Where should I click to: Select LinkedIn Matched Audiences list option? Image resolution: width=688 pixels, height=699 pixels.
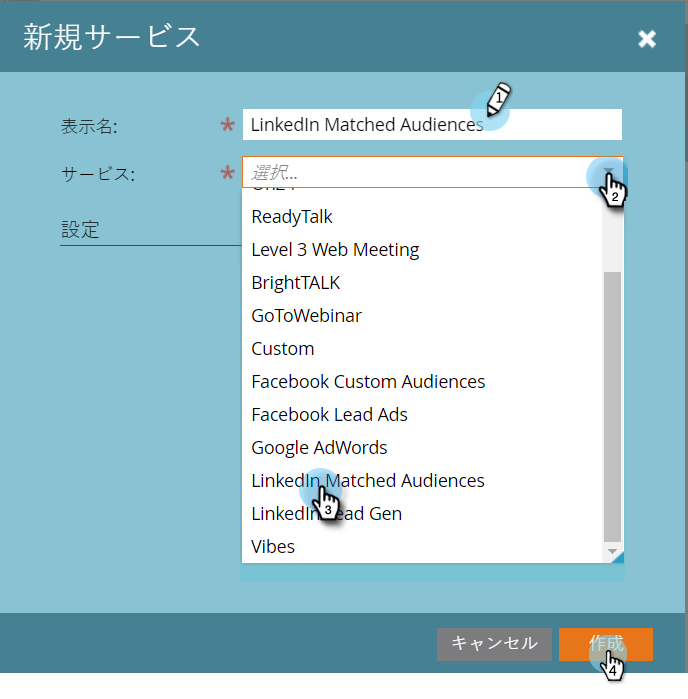pos(422,481)
